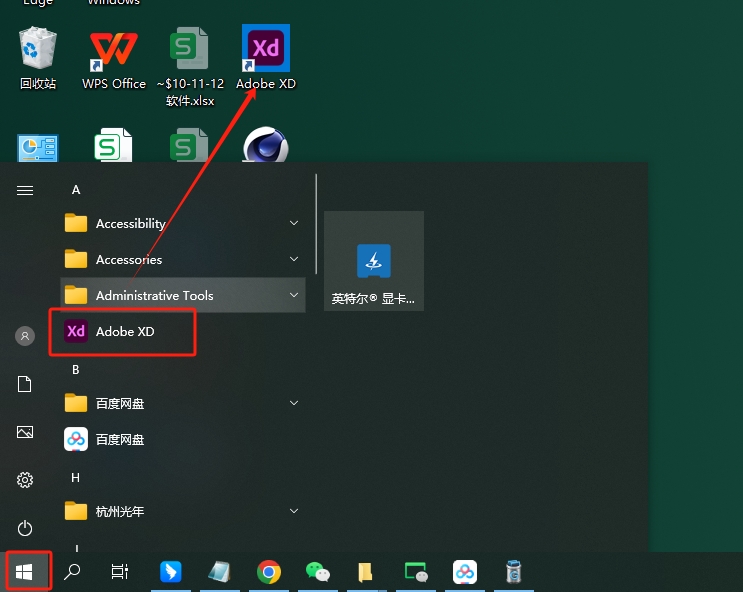Open Task View on the taskbar
Viewport: 743px width, 592px height.
pyautogui.click(x=120, y=572)
